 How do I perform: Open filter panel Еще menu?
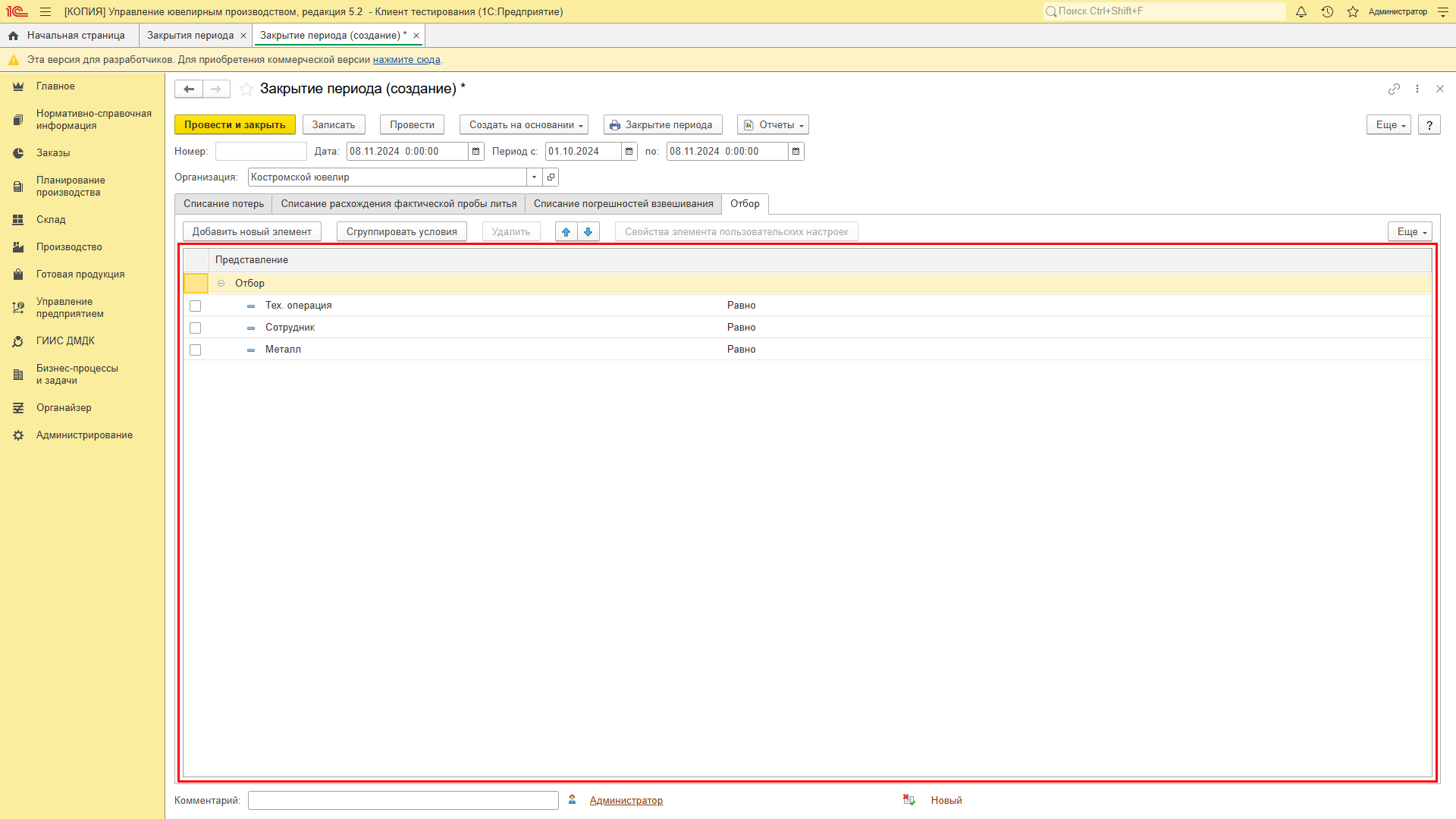point(1410,232)
